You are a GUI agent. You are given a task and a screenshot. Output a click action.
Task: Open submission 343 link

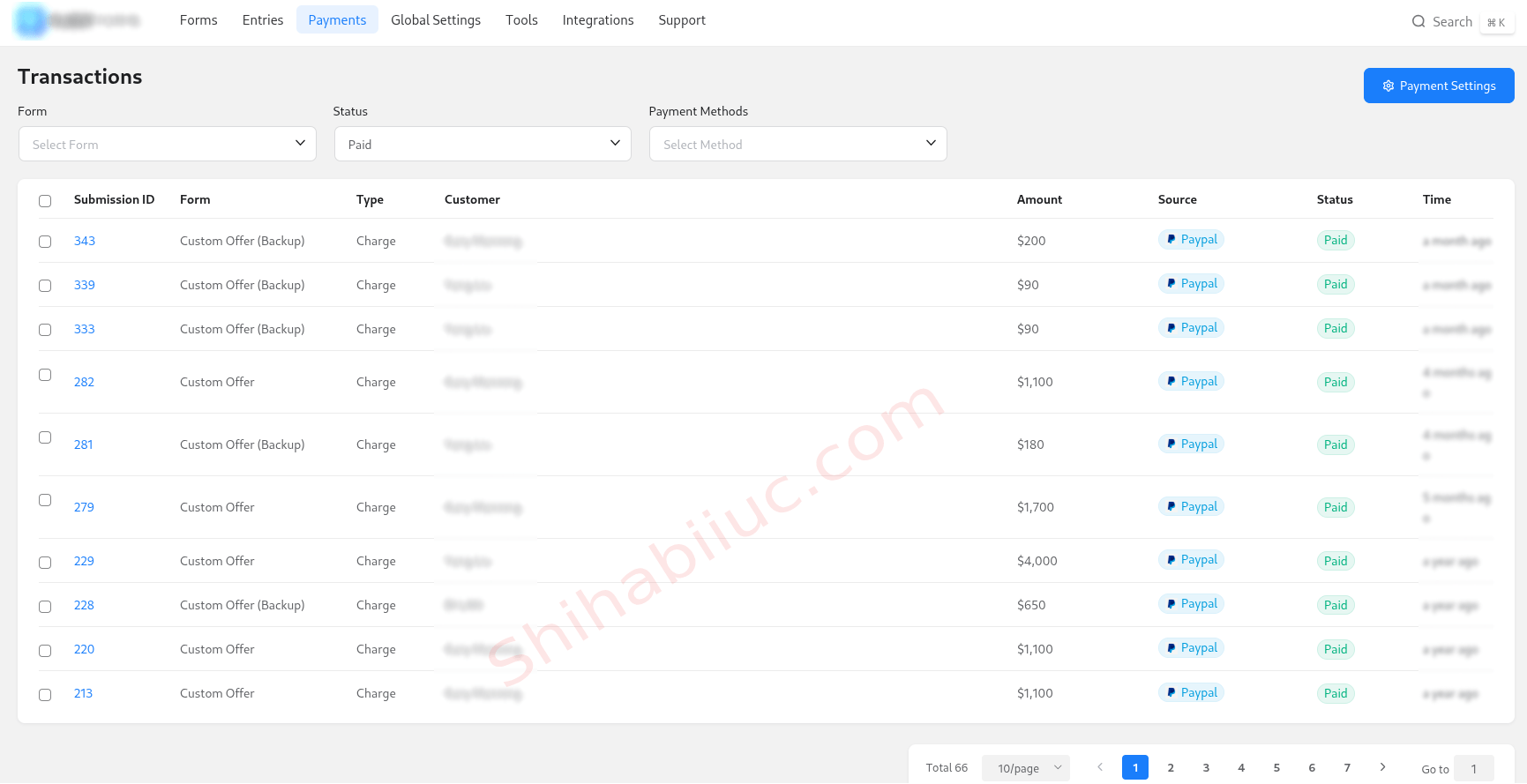[x=85, y=241]
